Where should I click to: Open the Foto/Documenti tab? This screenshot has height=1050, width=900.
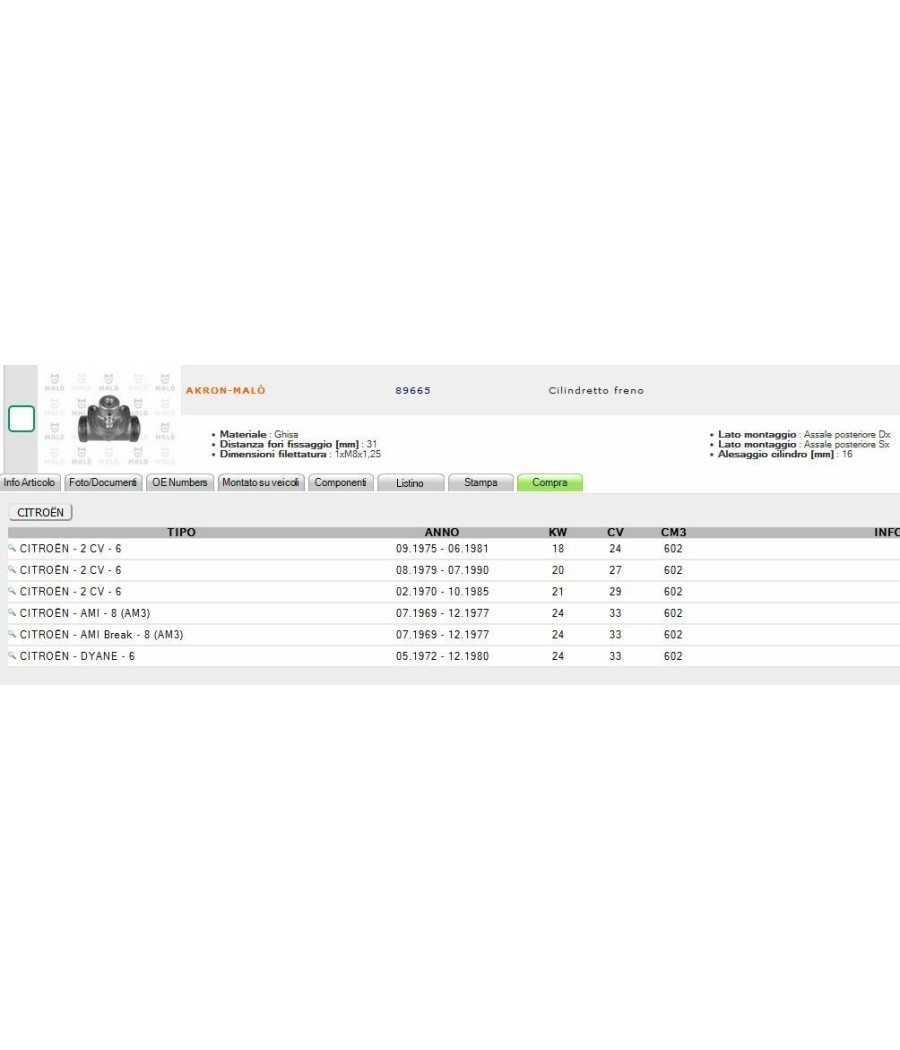click(x=103, y=482)
